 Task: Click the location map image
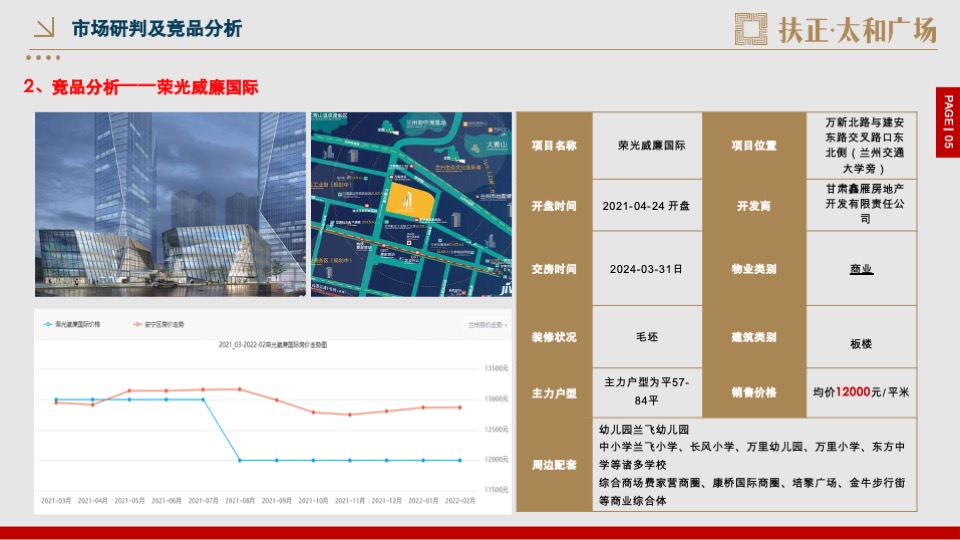point(411,204)
